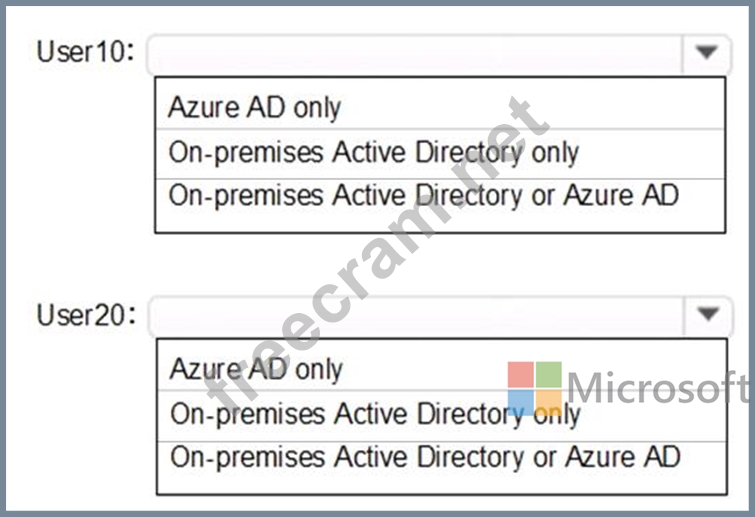The height and width of the screenshot is (517, 755).
Task: Click inside the User10 combo box field
Action: pyautogui.click(x=415, y=54)
